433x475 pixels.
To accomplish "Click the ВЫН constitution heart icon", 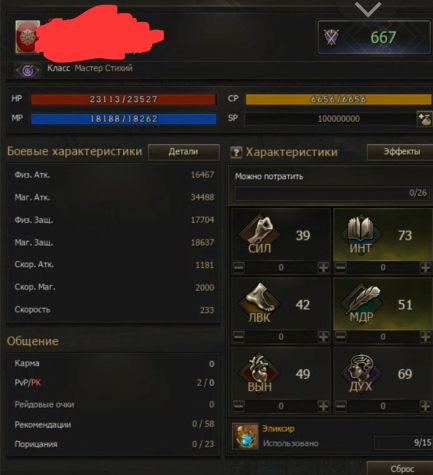I will pos(259,371).
